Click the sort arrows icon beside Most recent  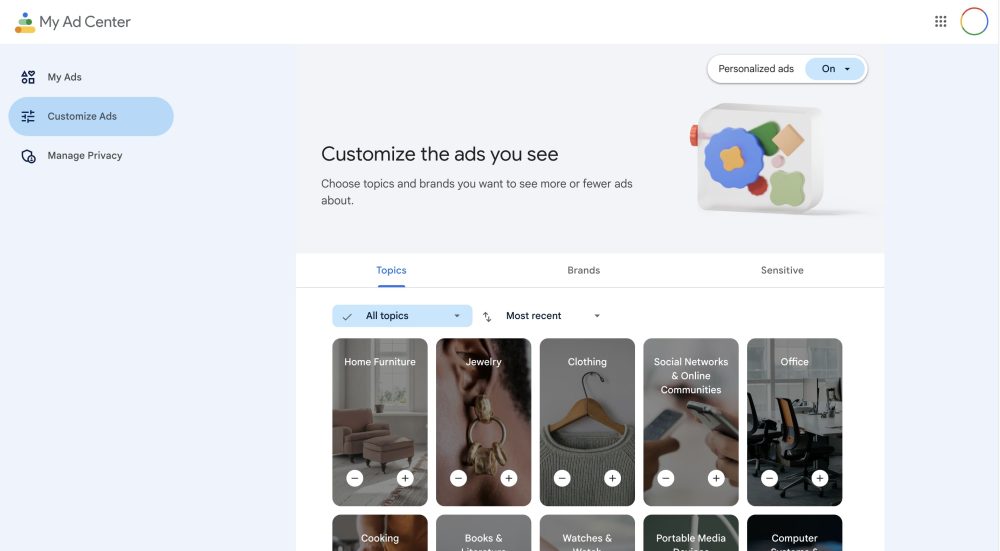tap(487, 316)
